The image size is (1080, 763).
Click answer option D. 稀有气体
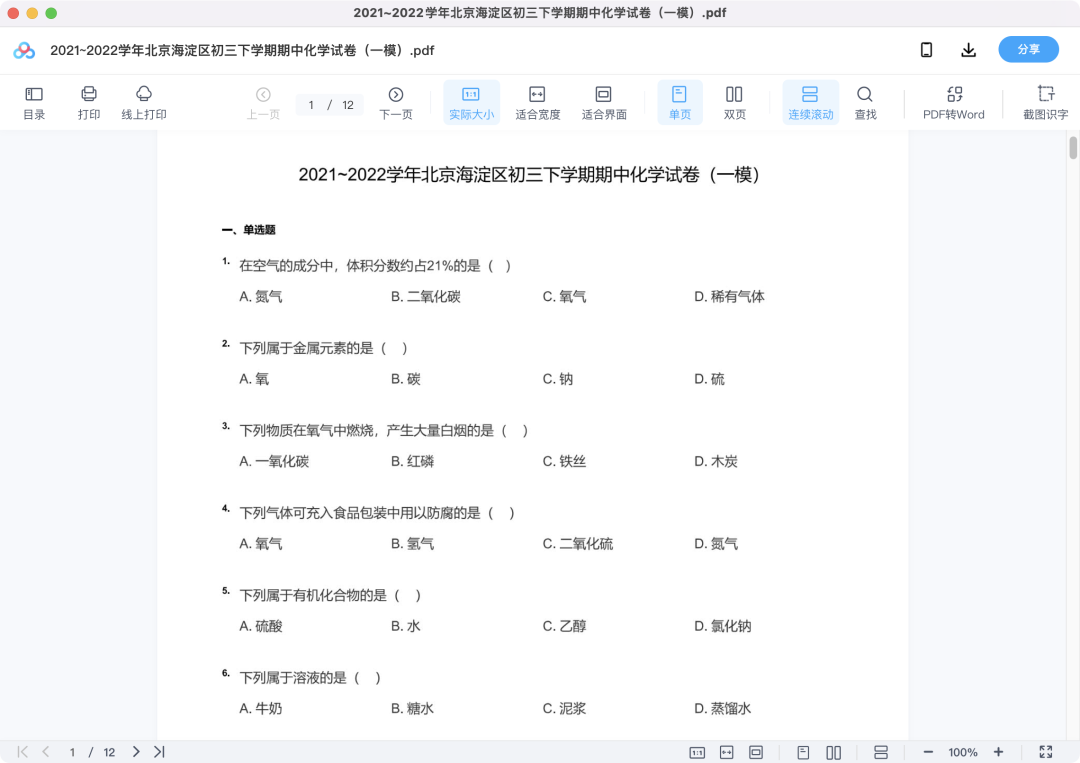(729, 297)
